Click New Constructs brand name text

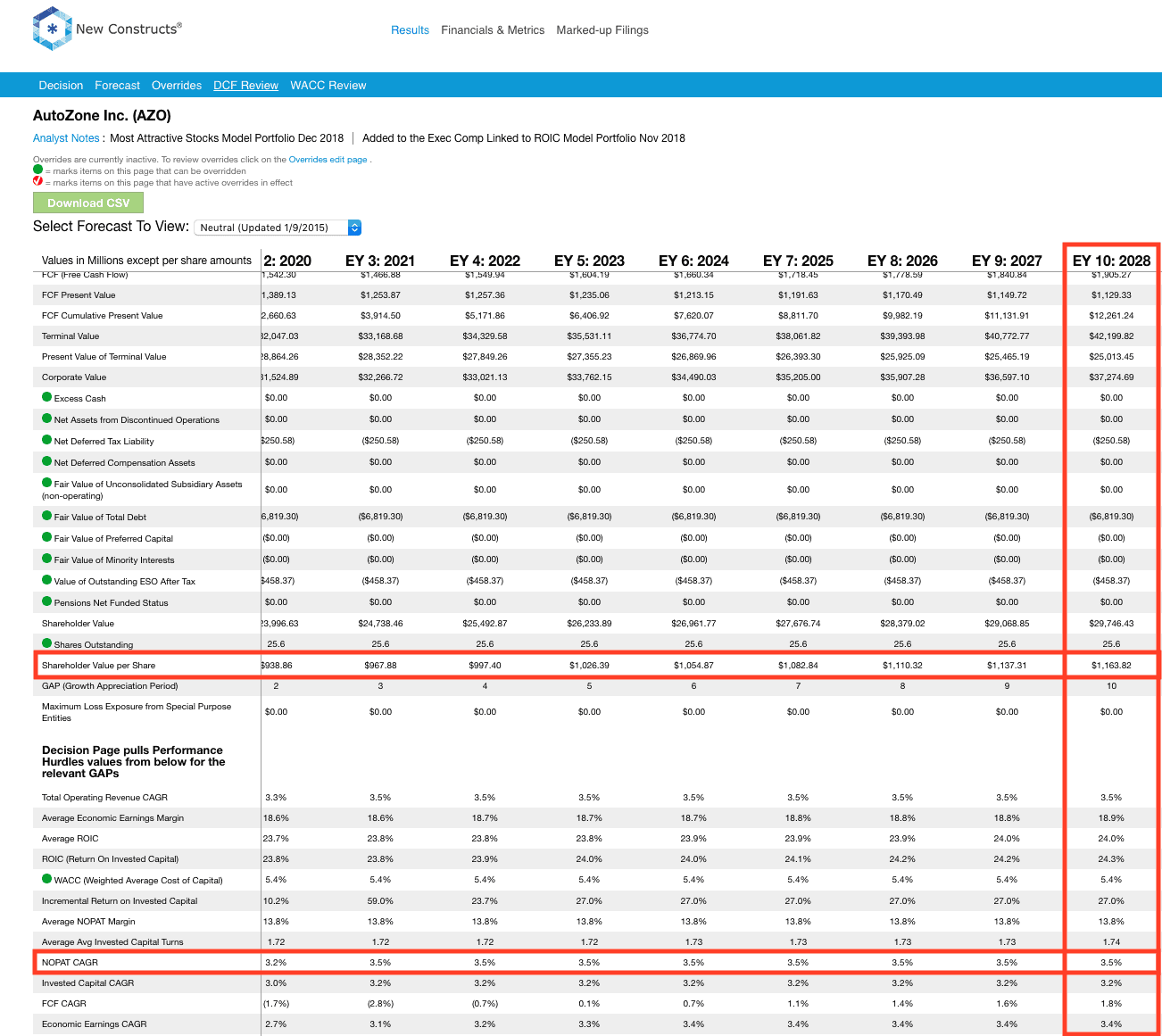pyautogui.click(x=129, y=29)
